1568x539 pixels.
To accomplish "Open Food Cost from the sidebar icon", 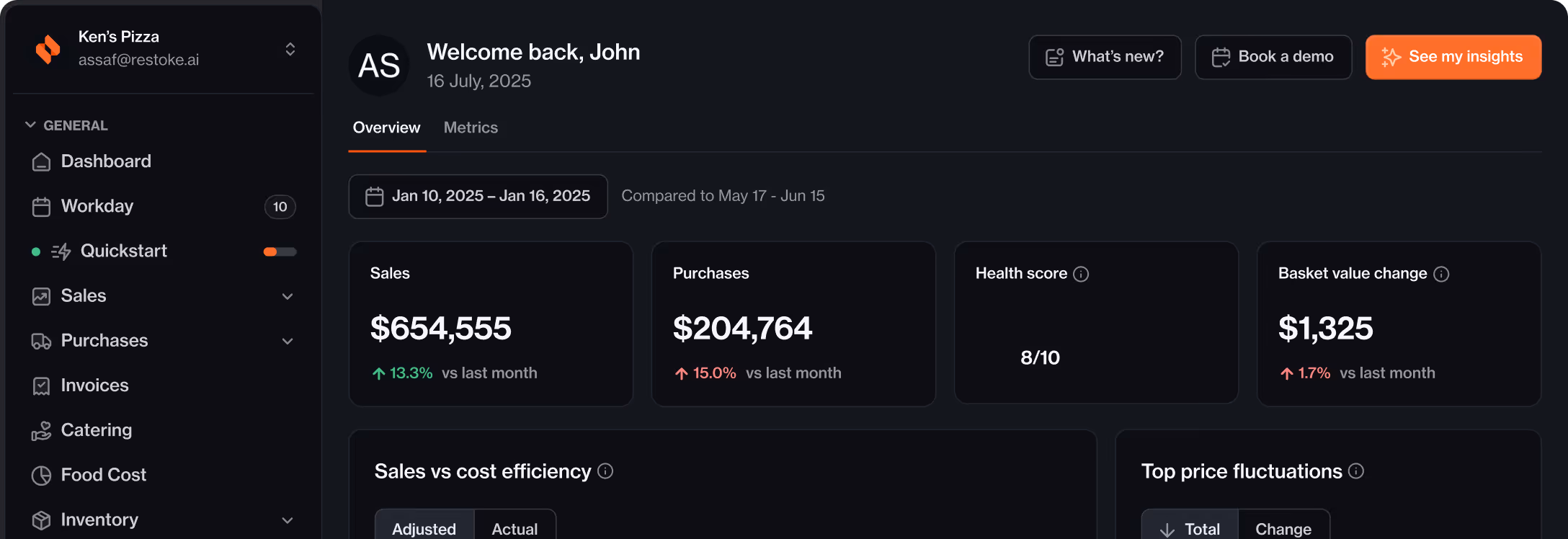I will (x=42, y=476).
